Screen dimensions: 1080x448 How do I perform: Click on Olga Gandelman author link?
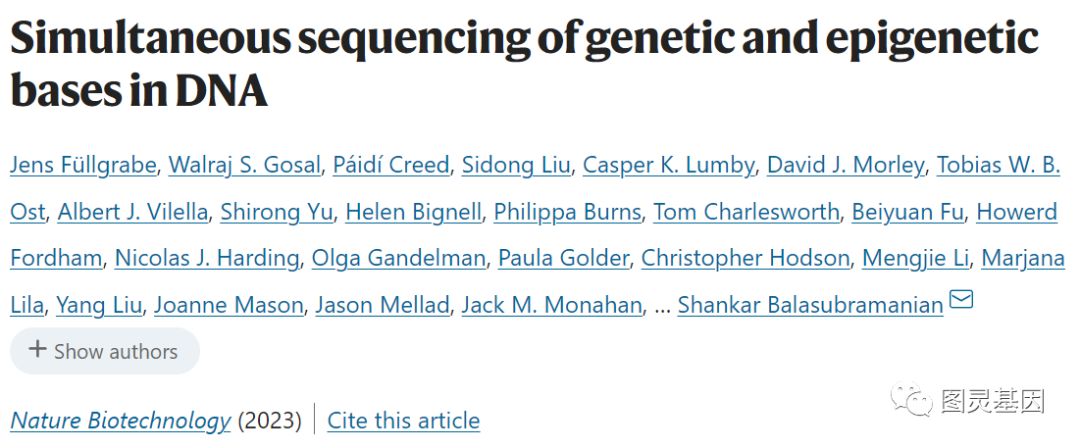pyautogui.click(x=399, y=258)
